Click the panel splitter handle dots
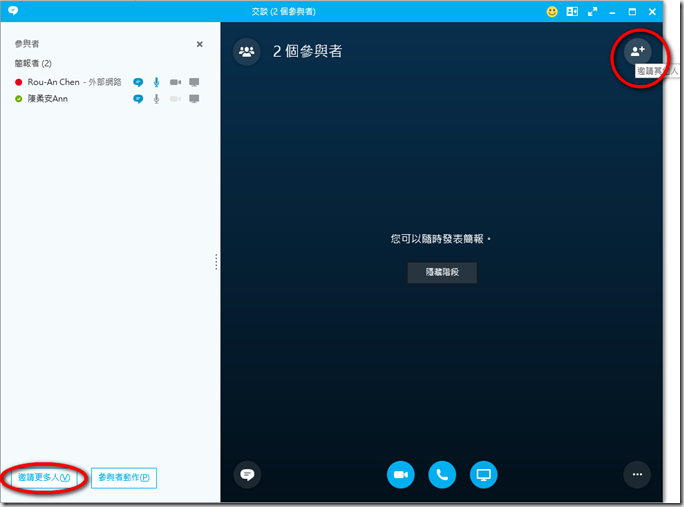This screenshot has height=507, width=684. pos(216,262)
